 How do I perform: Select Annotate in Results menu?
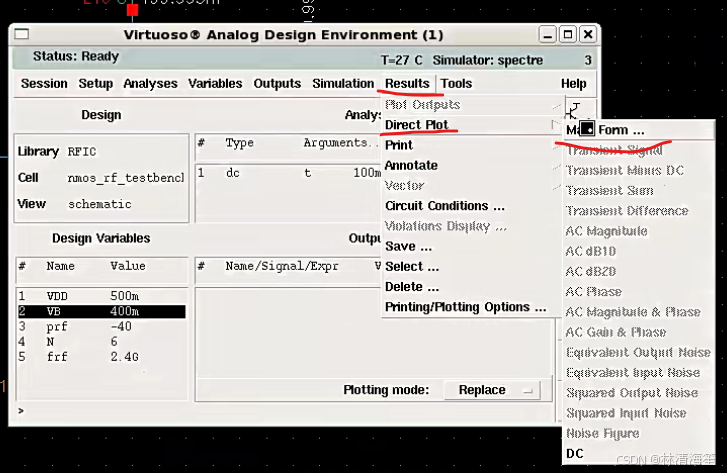click(471, 166)
